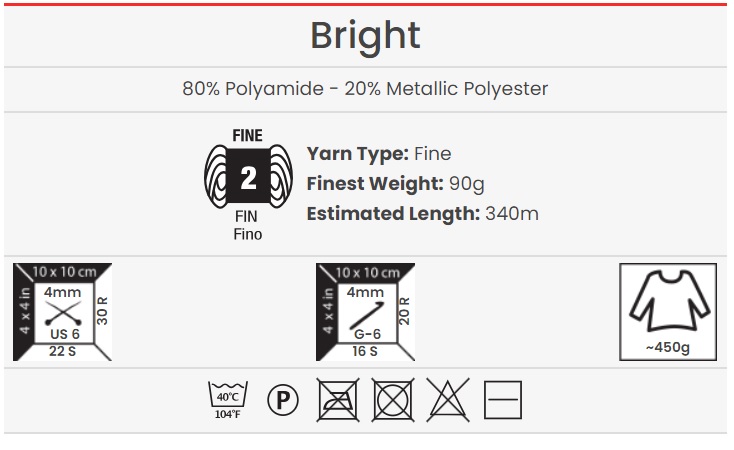Click the crochet hook gauge icon
The height and width of the screenshot is (450, 734).
(x=365, y=311)
